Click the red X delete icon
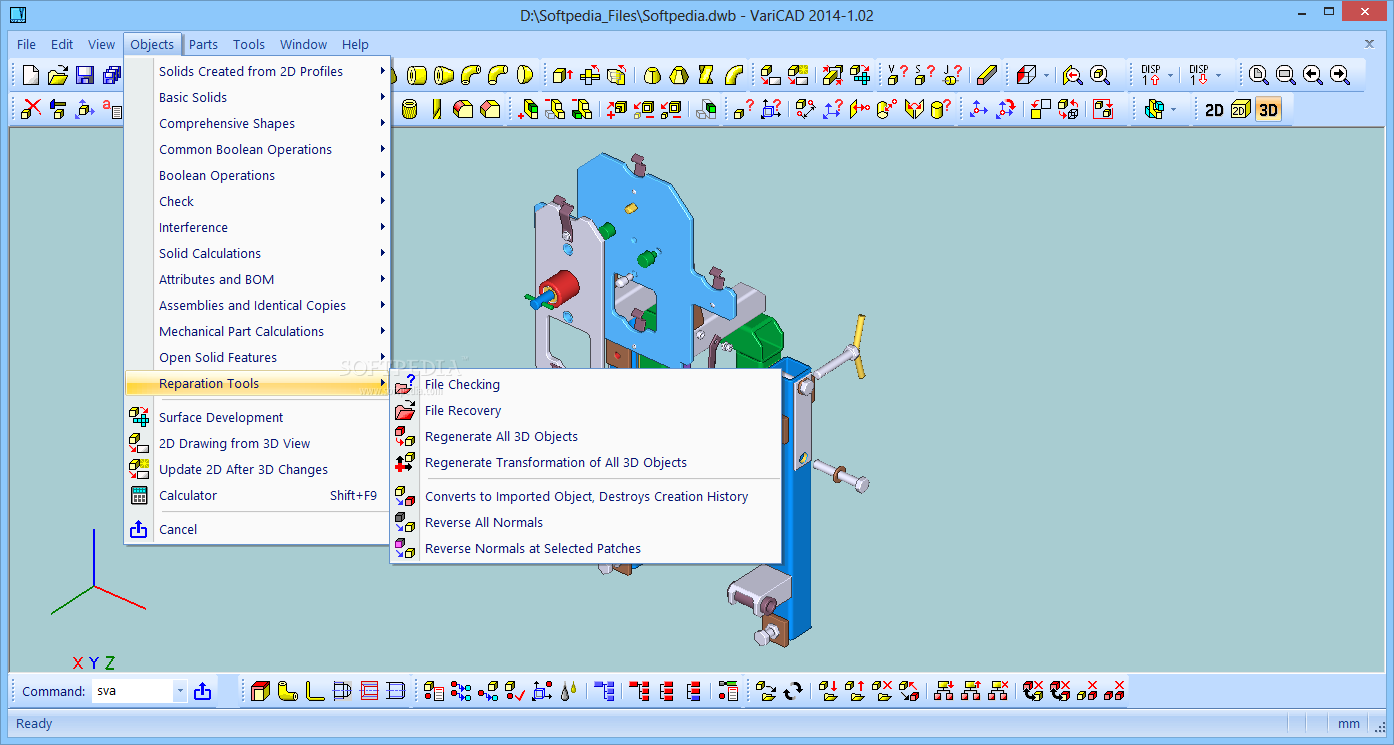1394x745 pixels. [32, 109]
